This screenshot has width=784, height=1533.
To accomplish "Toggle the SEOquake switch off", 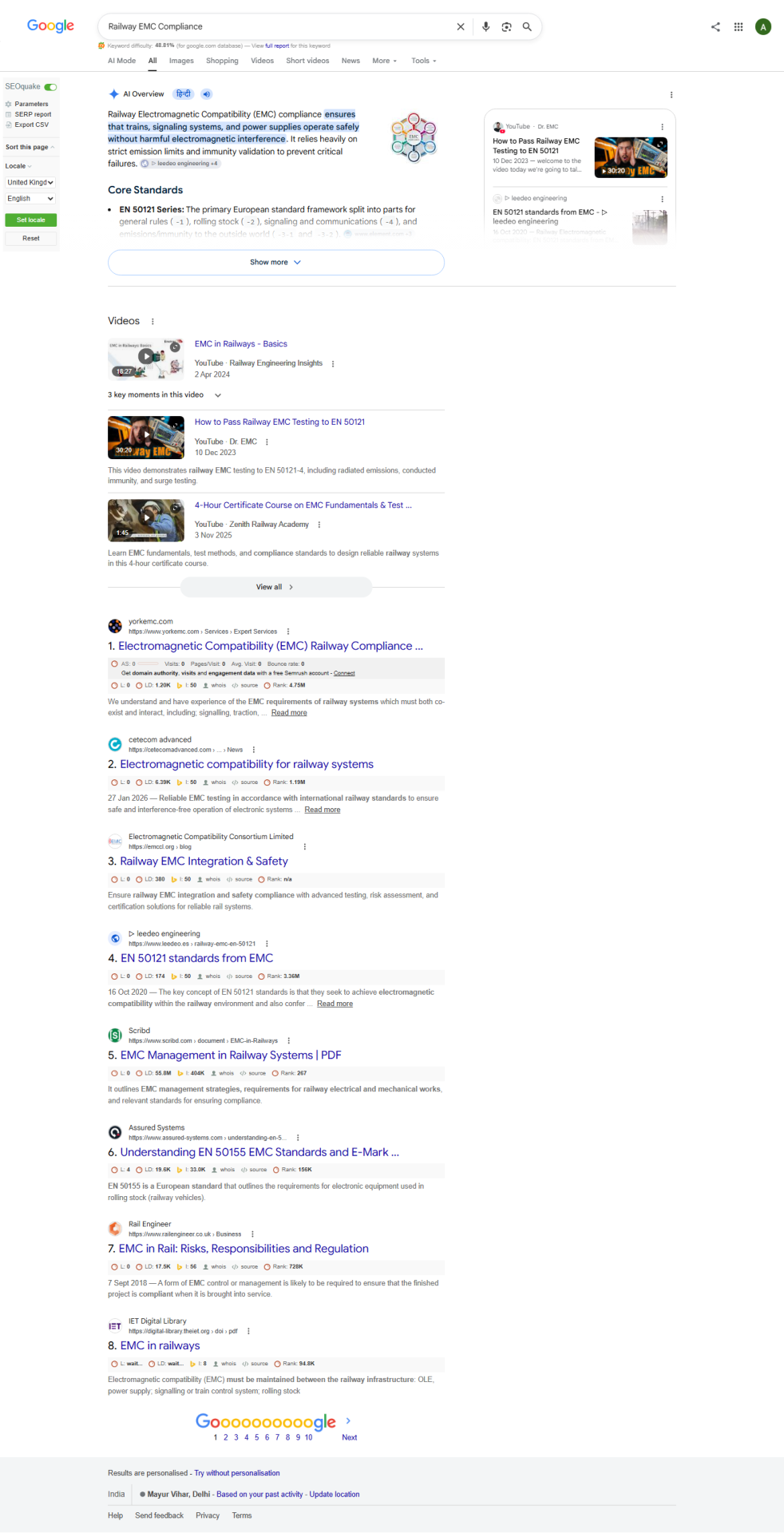I will [50, 86].
